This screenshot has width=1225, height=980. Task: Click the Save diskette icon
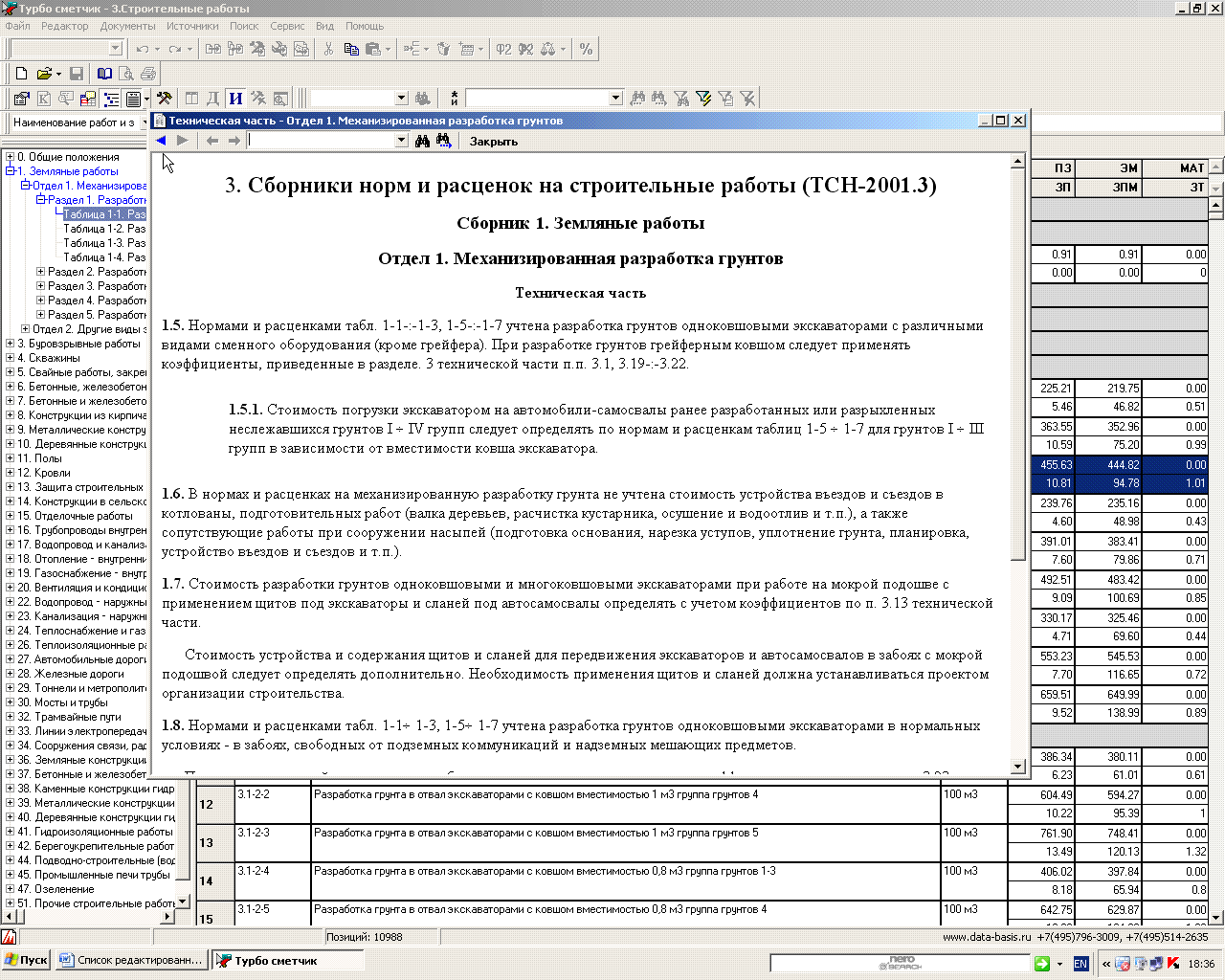(77, 74)
